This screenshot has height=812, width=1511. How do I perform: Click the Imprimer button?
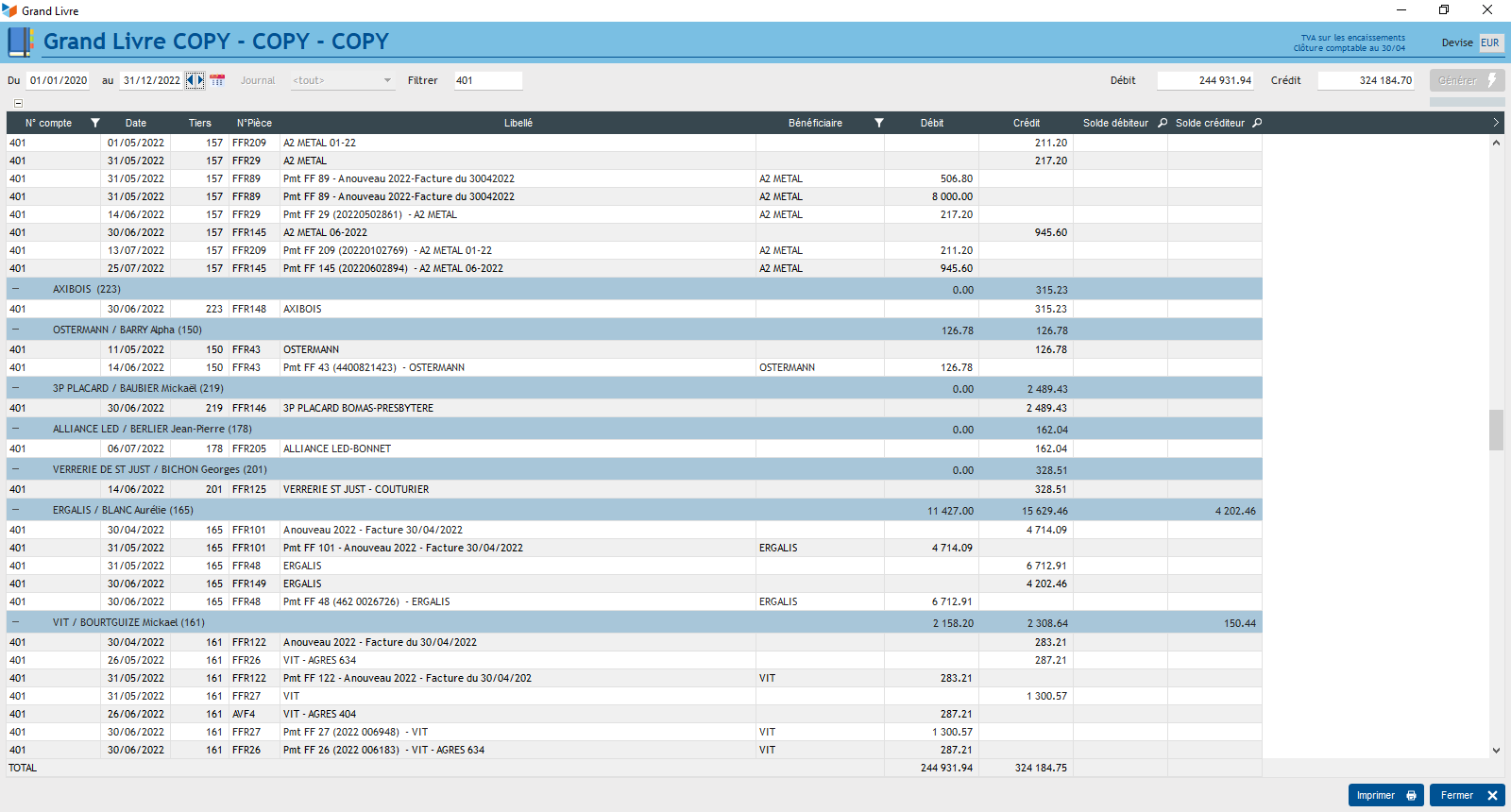point(1385,795)
